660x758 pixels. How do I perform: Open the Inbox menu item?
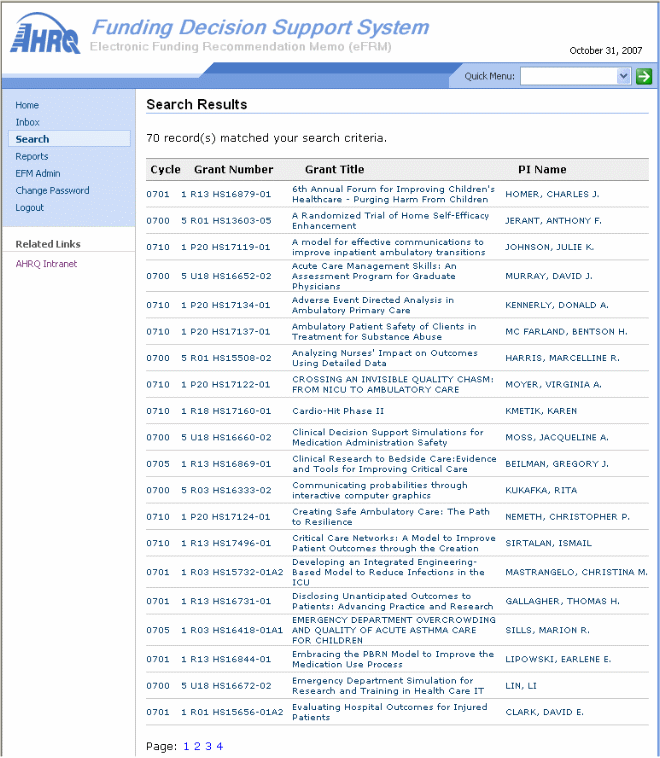click(28, 122)
